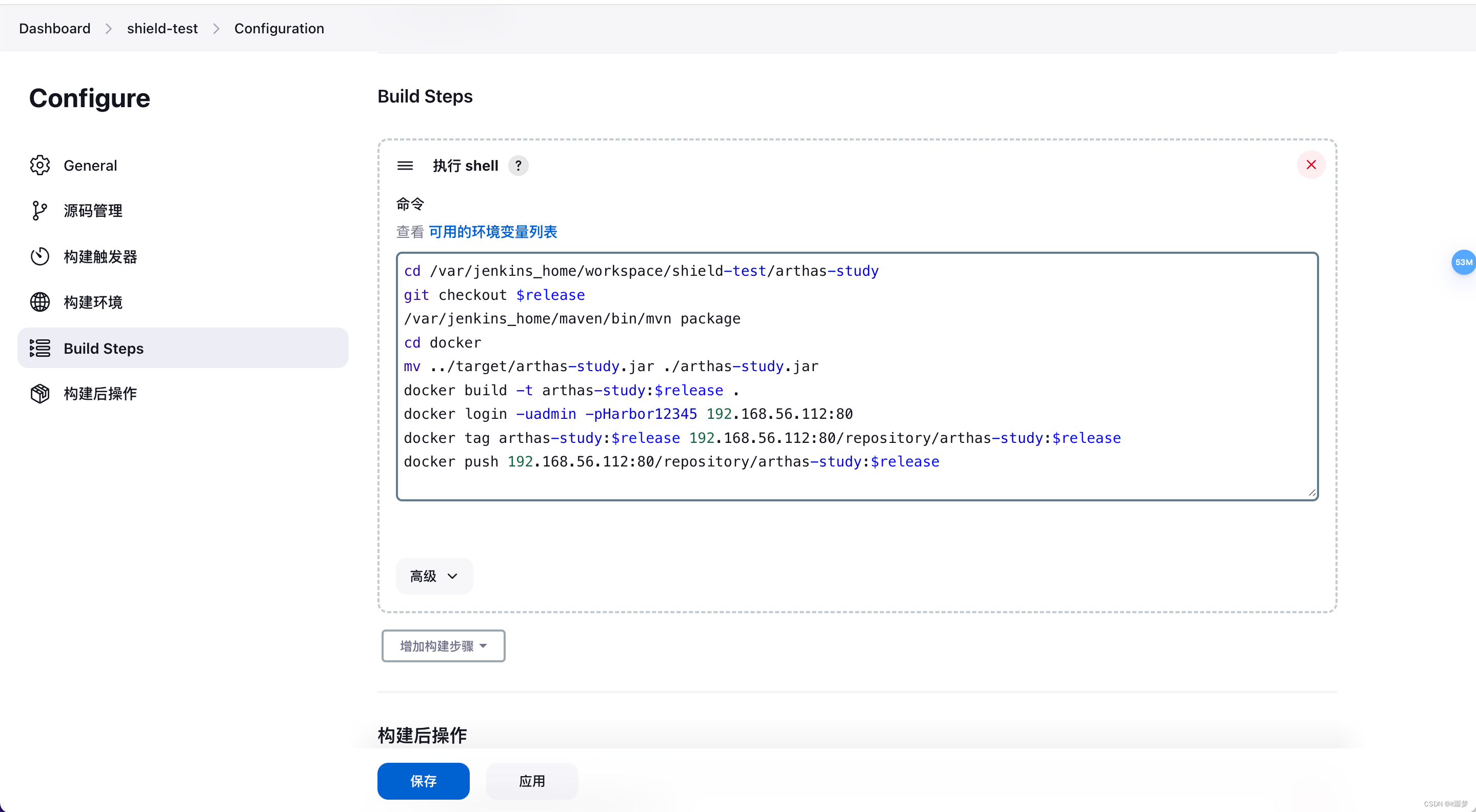This screenshot has width=1476, height=812.
Task: Open the 增加构建步骤 dropdown
Action: coord(443,646)
